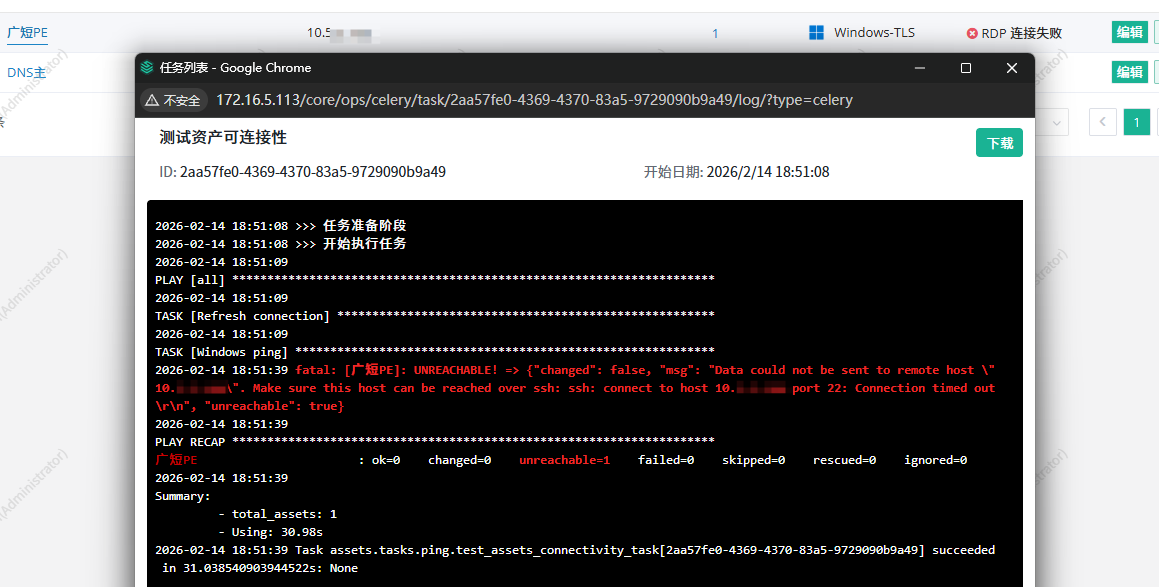Click the Windows-TLS platform label
Image resolution: width=1159 pixels, height=587 pixels.
(x=874, y=33)
